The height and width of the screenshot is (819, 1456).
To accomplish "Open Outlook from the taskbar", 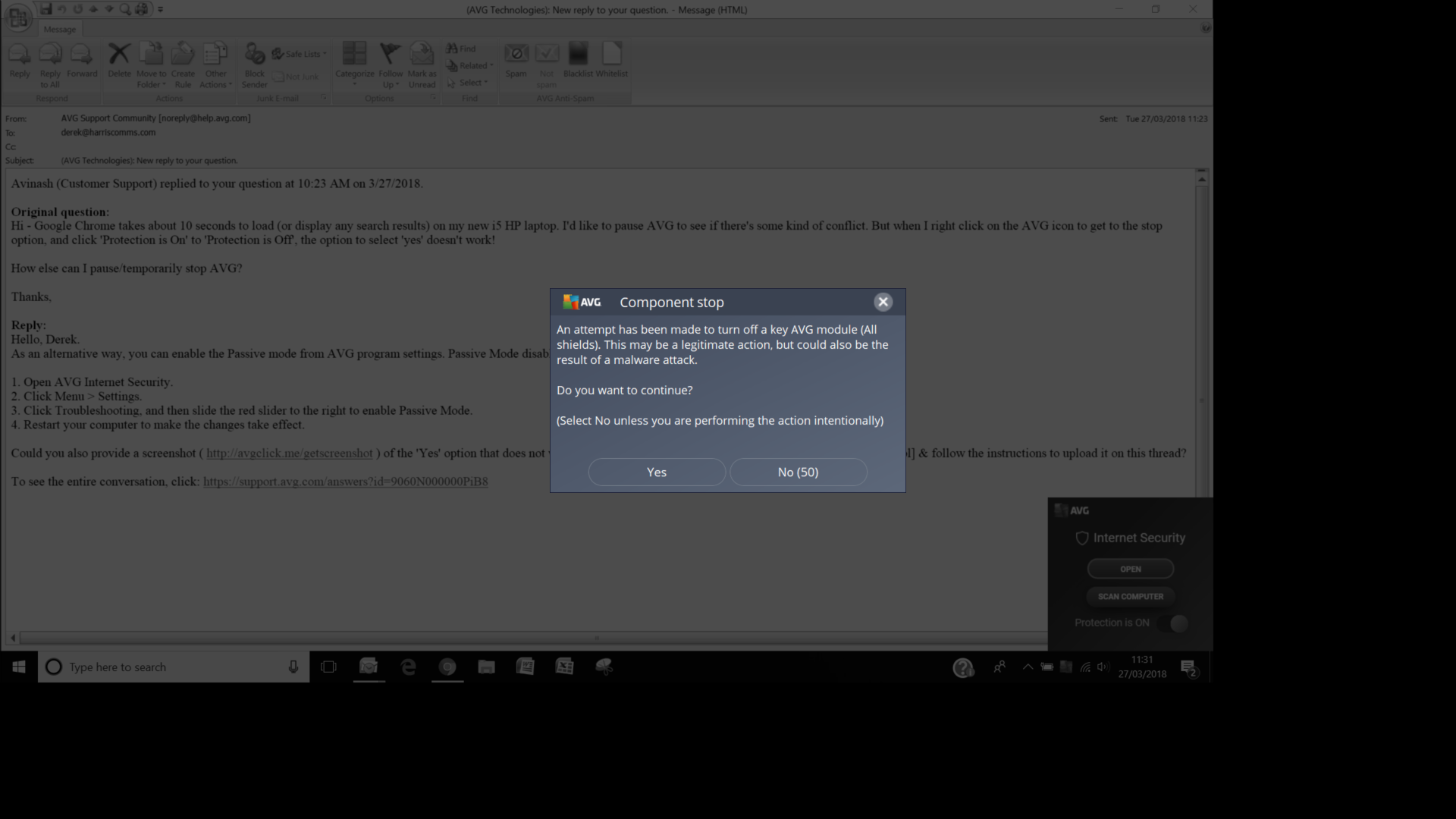I will click(x=369, y=667).
